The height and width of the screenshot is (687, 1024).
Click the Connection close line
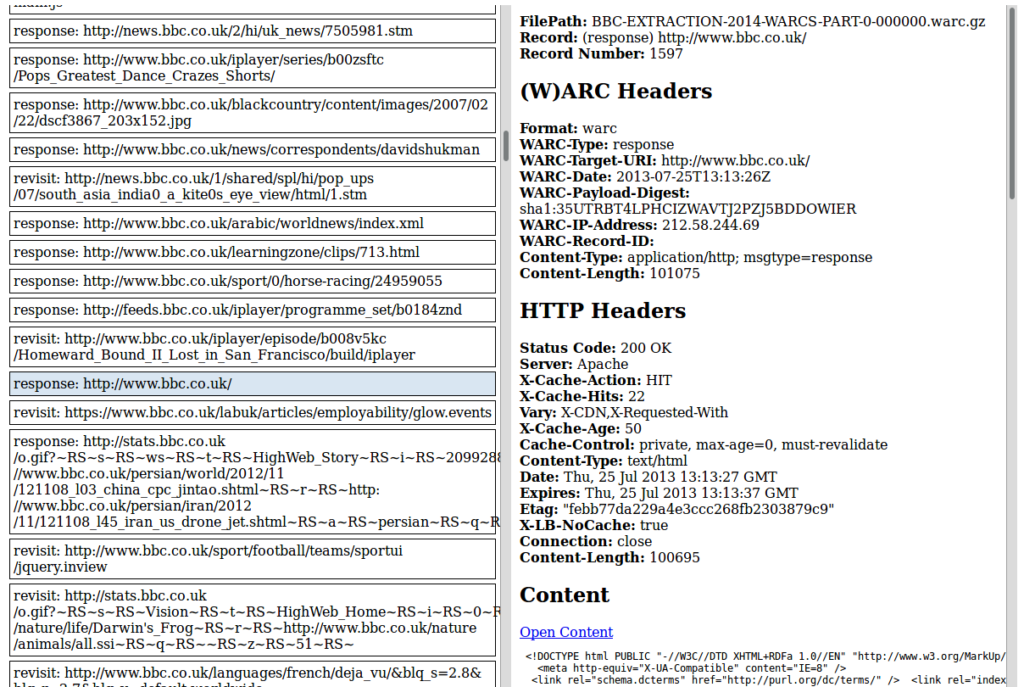(x=586, y=541)
